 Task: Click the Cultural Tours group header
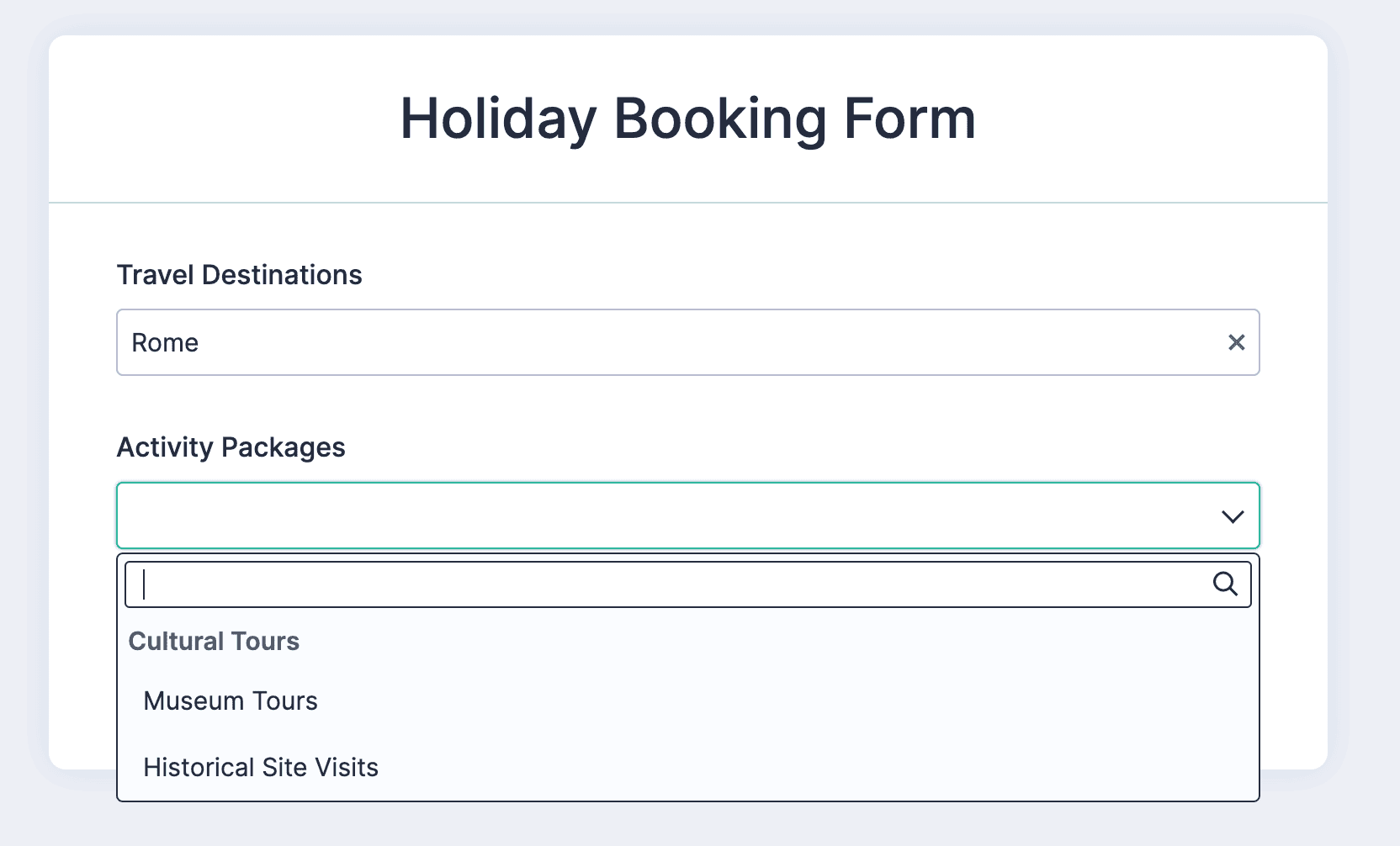tap(214, 641)
